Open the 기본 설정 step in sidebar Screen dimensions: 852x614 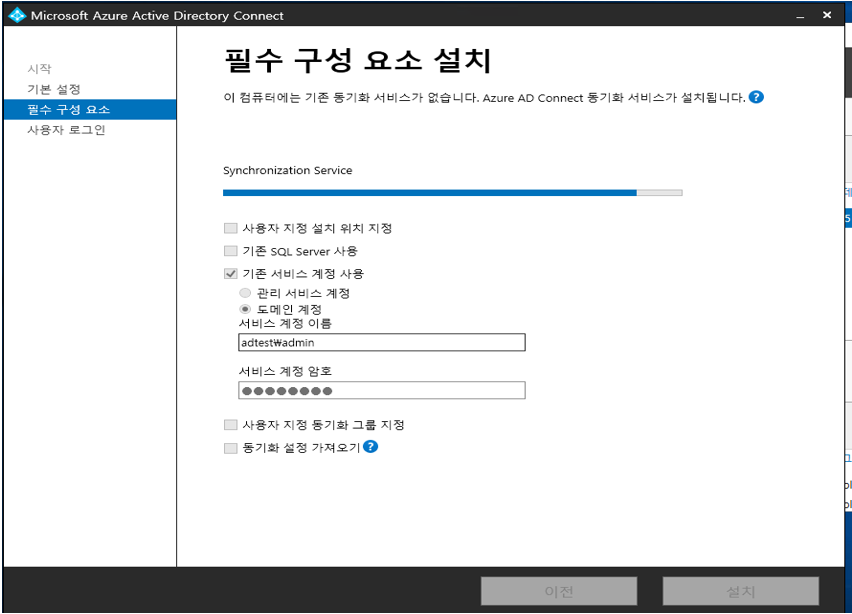point(54,89)
